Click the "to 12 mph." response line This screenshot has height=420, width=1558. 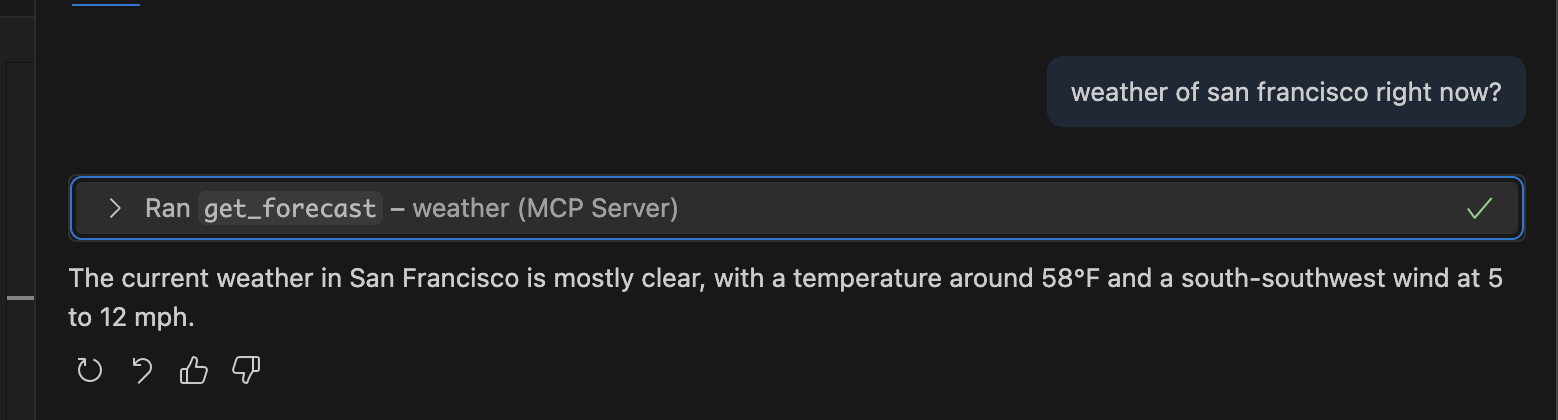(x=131, y=318)
